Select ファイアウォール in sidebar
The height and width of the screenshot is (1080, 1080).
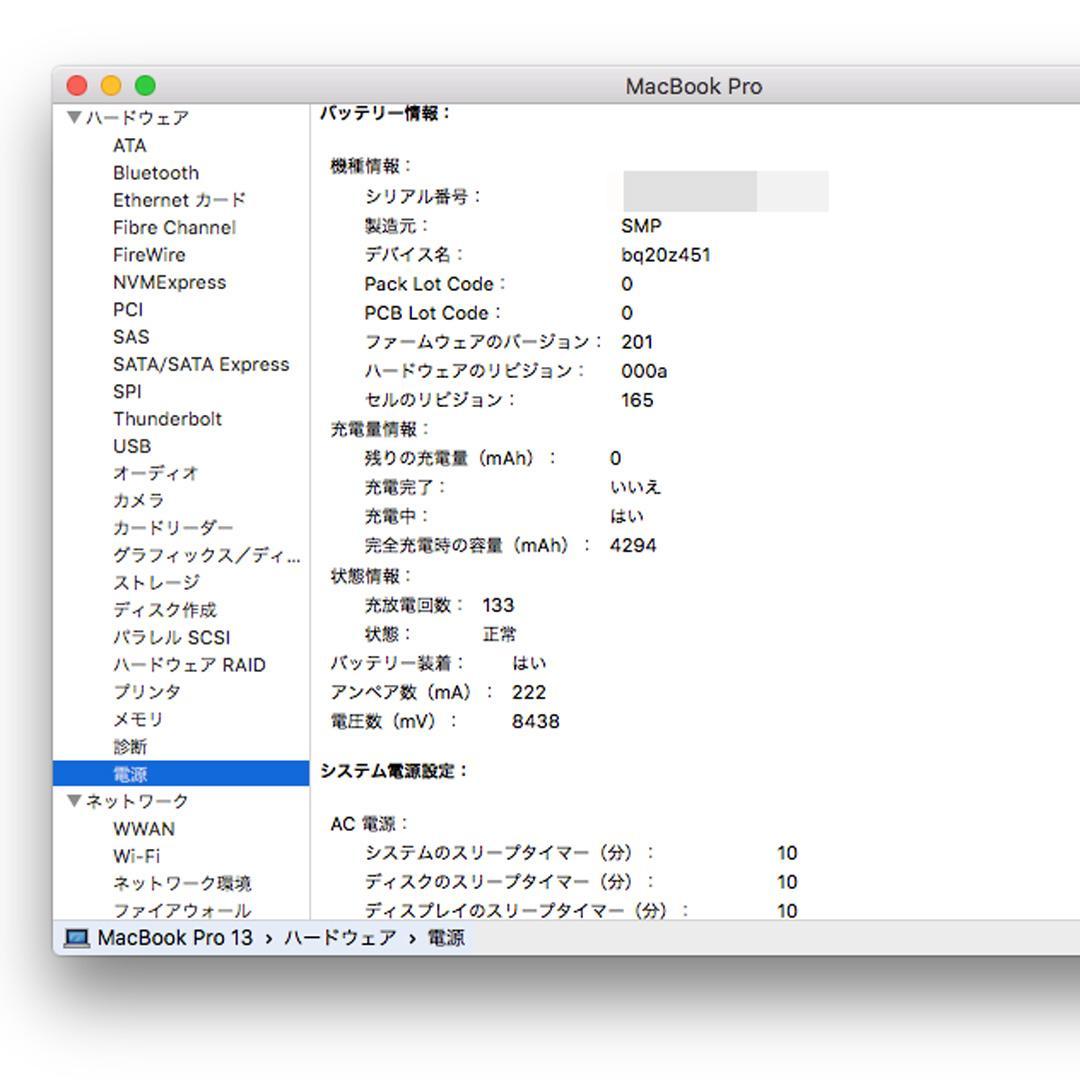tap(182, 911)
